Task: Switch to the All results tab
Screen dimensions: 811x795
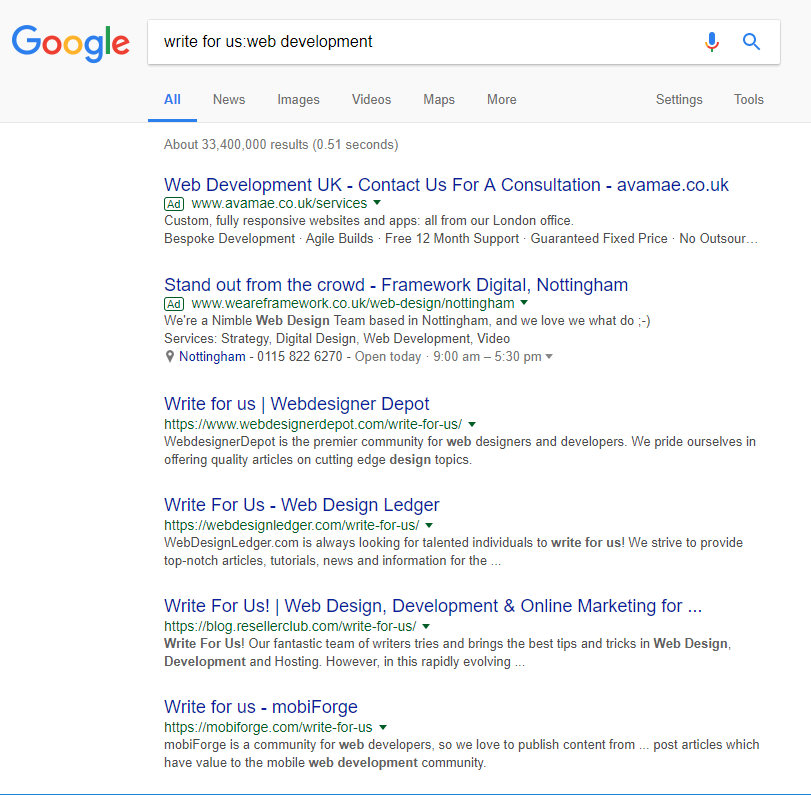Action: tap(172, 99)
